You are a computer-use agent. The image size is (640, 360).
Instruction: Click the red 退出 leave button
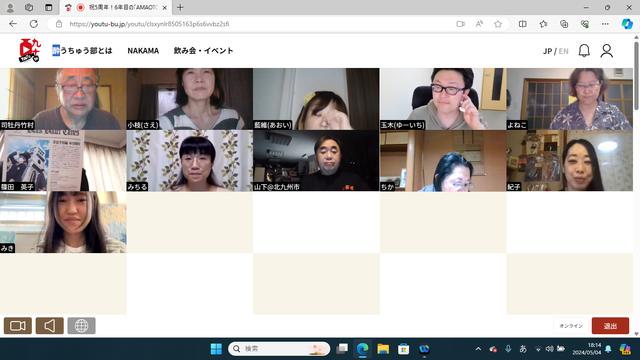(610, 326)
